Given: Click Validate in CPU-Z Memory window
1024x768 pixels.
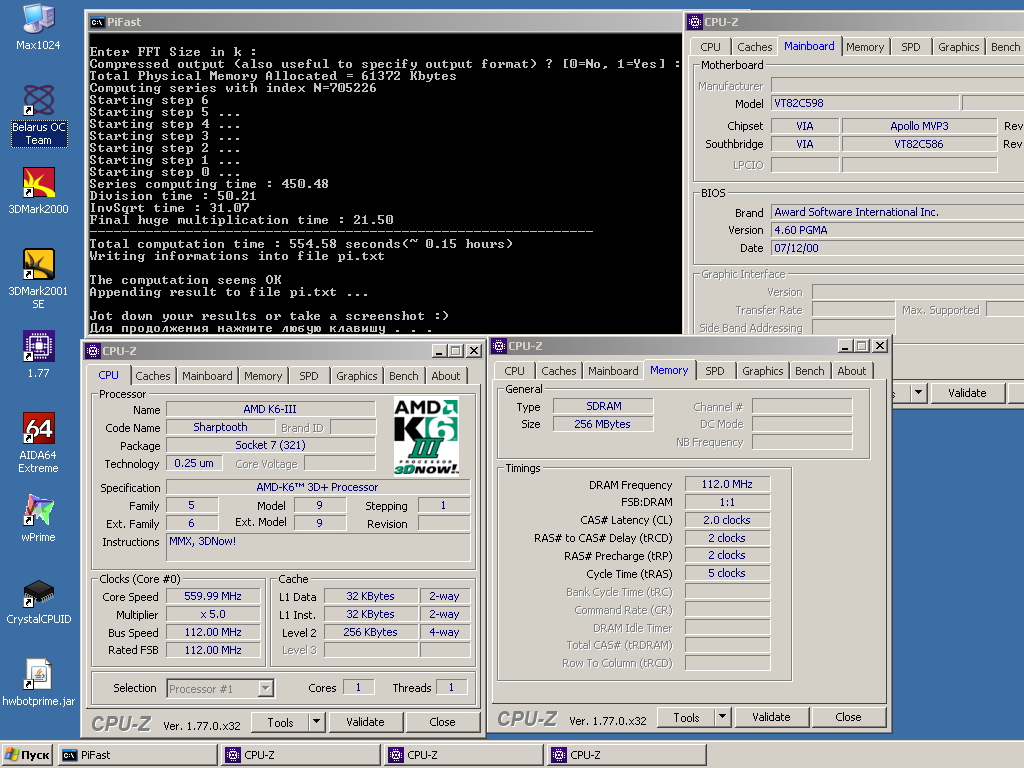Looking at the screenshot, I should [x=771, y=717].
